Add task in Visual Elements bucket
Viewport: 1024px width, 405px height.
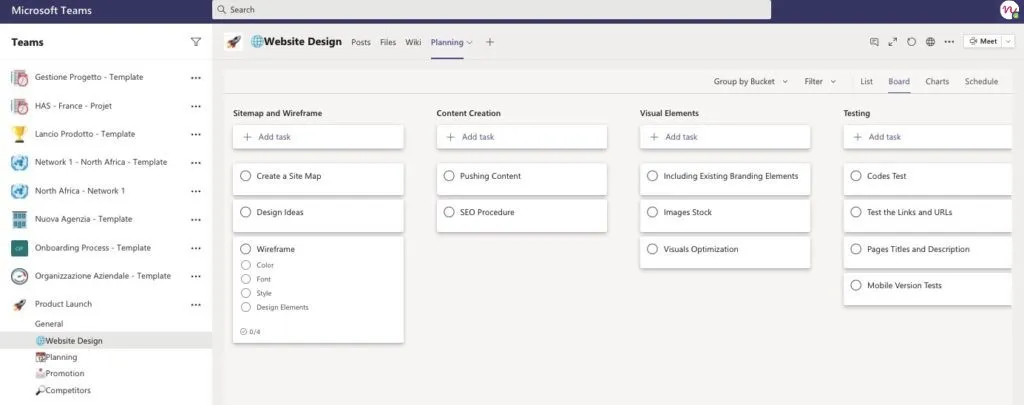725,137
